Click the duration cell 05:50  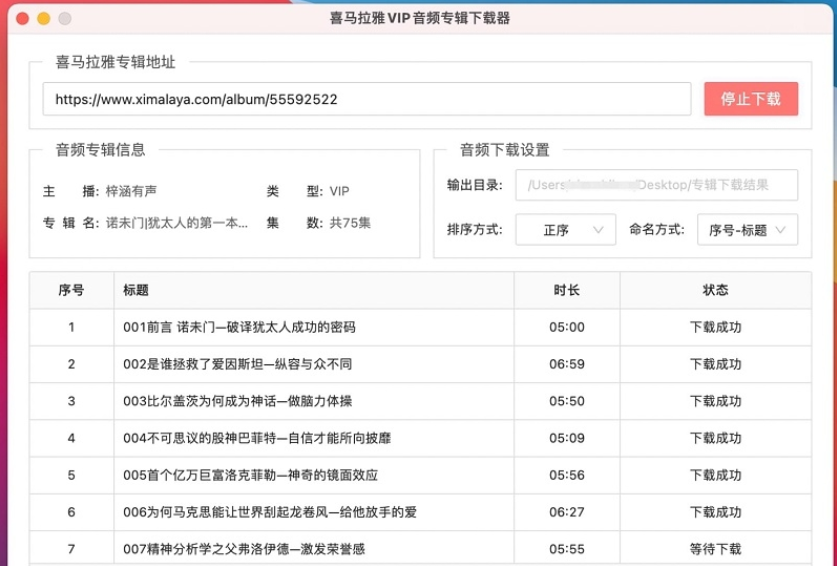tap(567, 401)
